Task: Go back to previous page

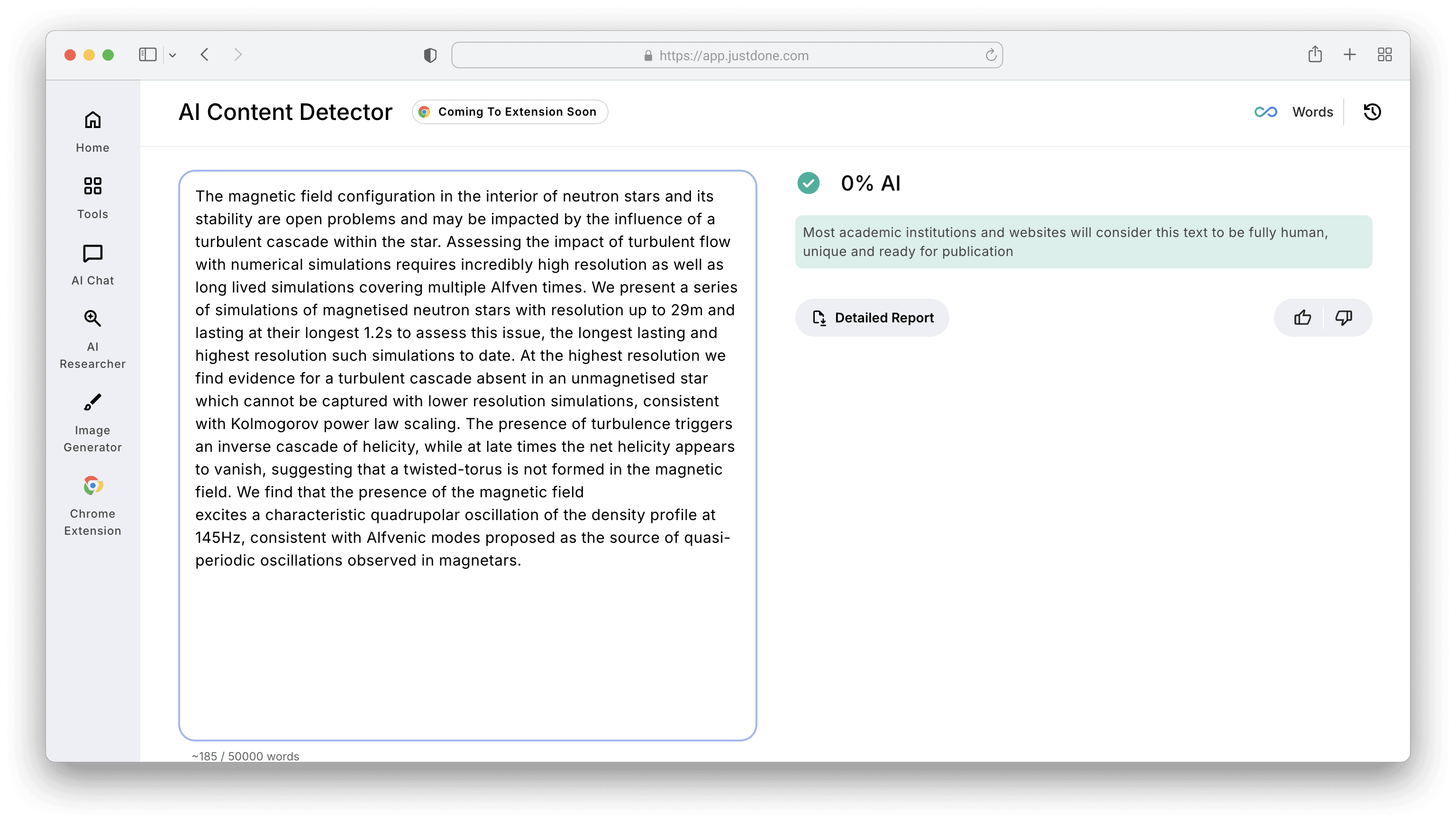Action: pyautogui.click(x=205, y=55)
